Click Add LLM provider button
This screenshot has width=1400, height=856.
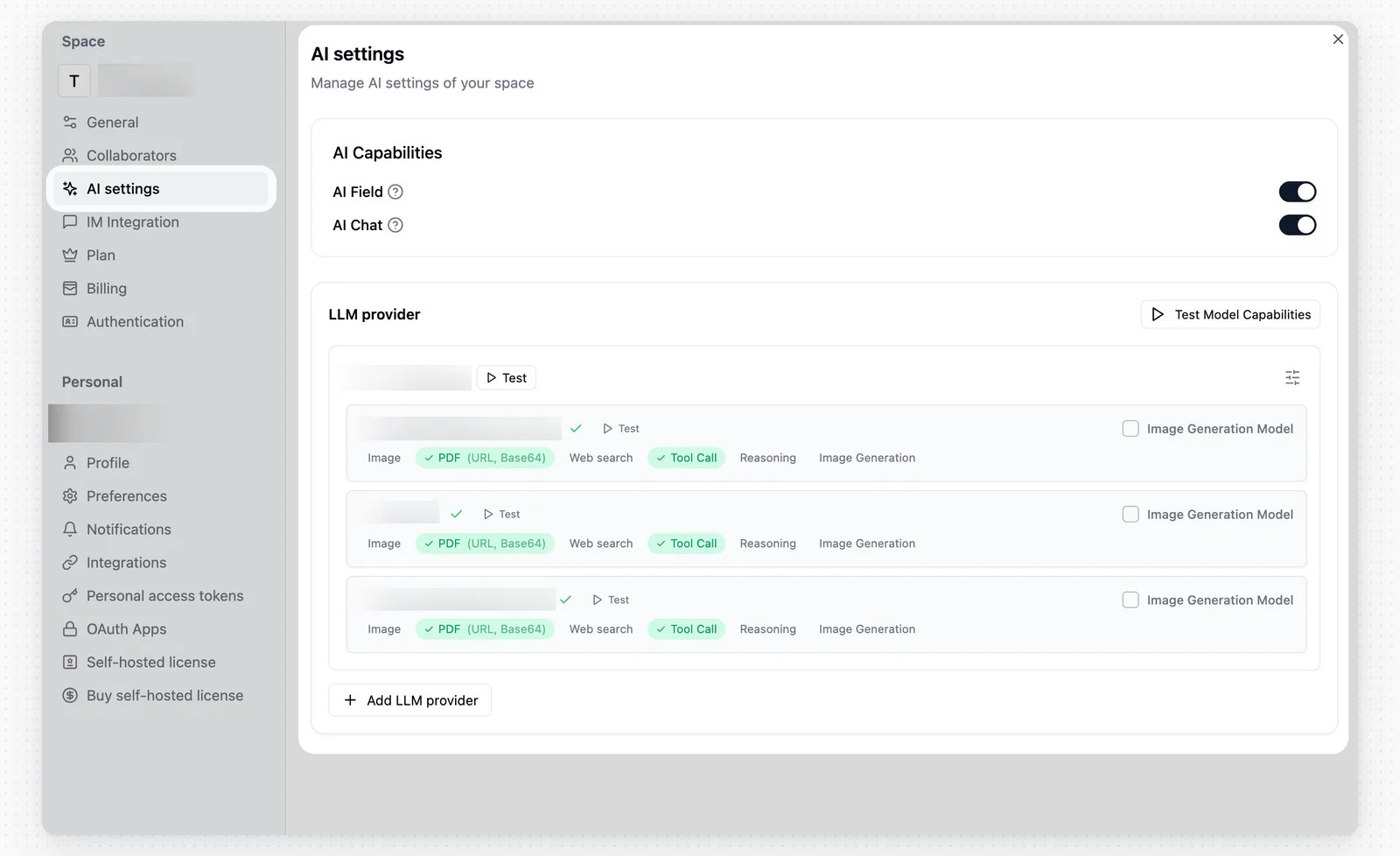pos(410,700)
